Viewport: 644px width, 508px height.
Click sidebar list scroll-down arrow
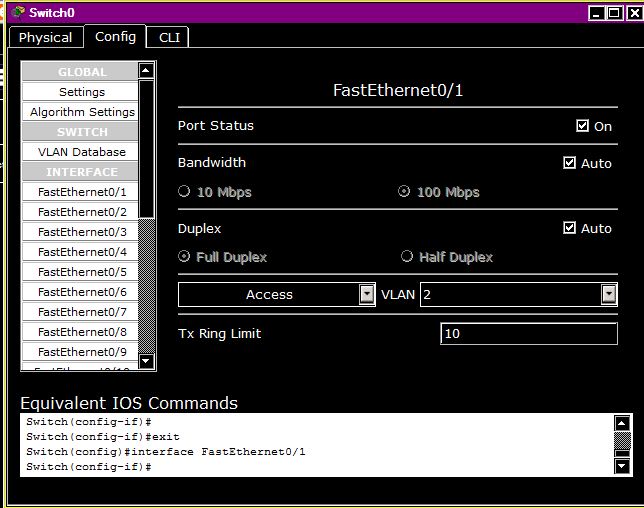click(x=146, y=361)
